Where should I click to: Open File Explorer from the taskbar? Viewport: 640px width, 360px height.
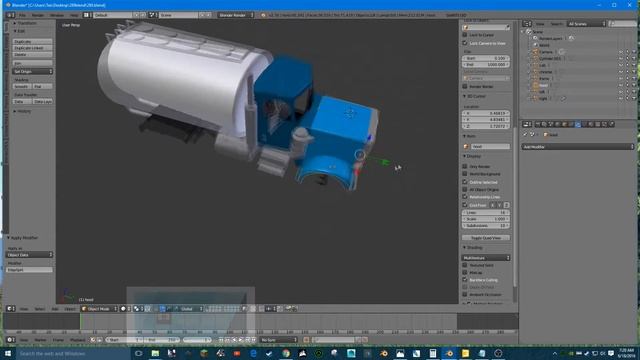155,353
